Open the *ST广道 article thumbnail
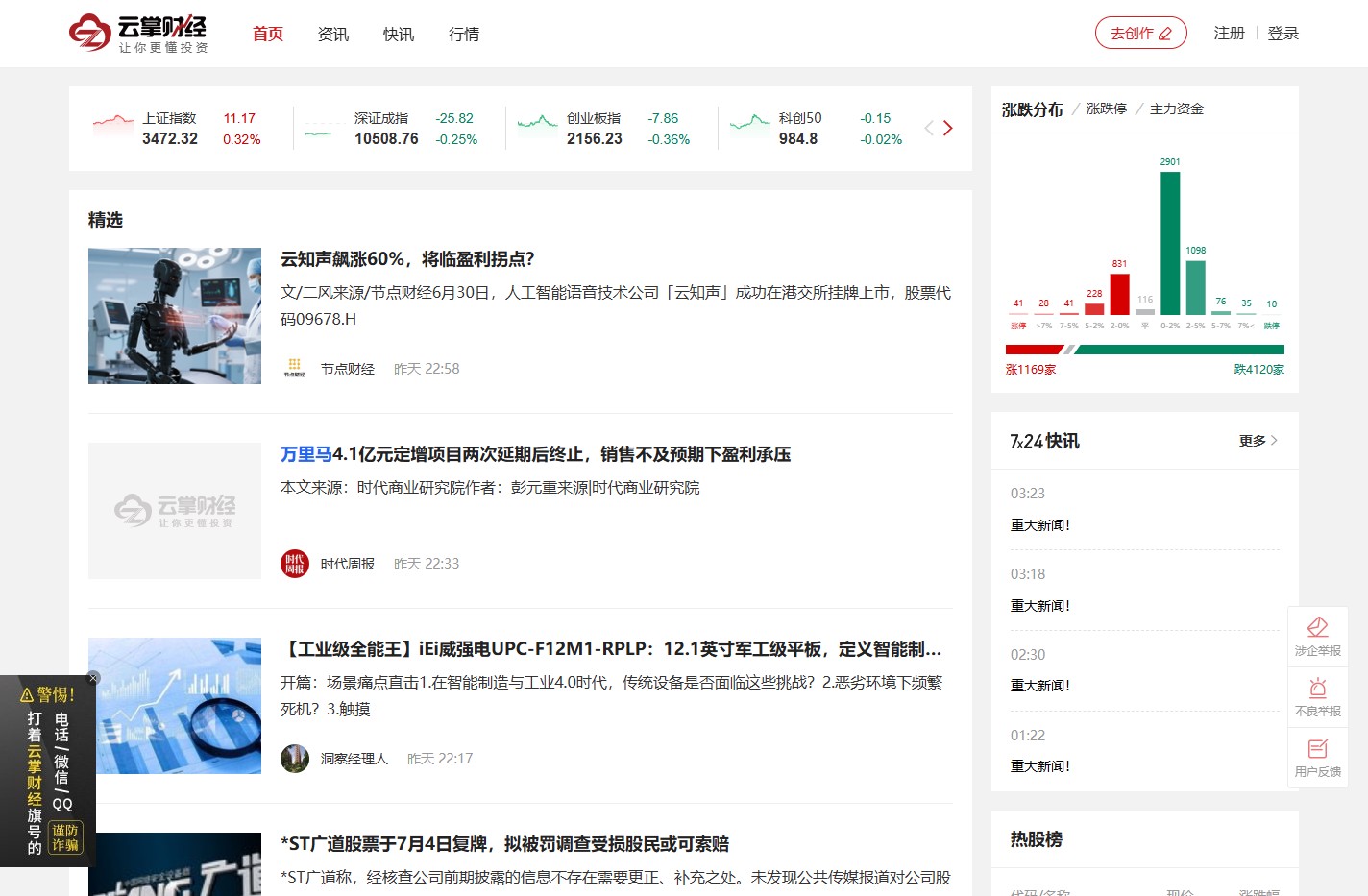 pos(175,864)
